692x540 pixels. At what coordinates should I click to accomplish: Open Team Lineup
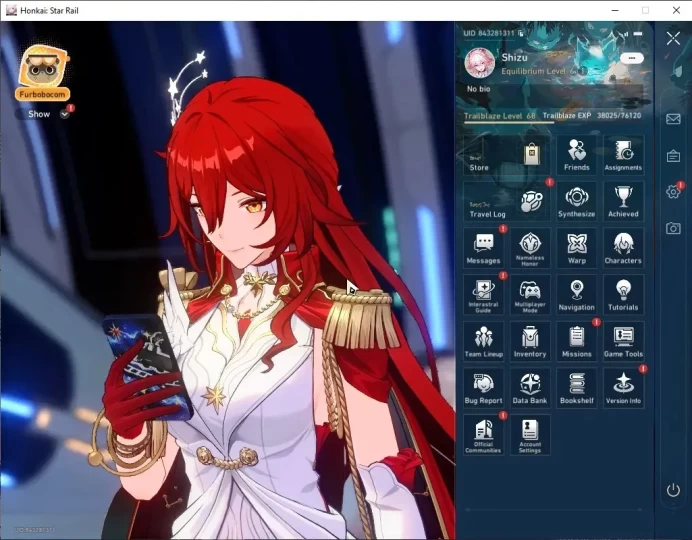click(x=483, y=341)
